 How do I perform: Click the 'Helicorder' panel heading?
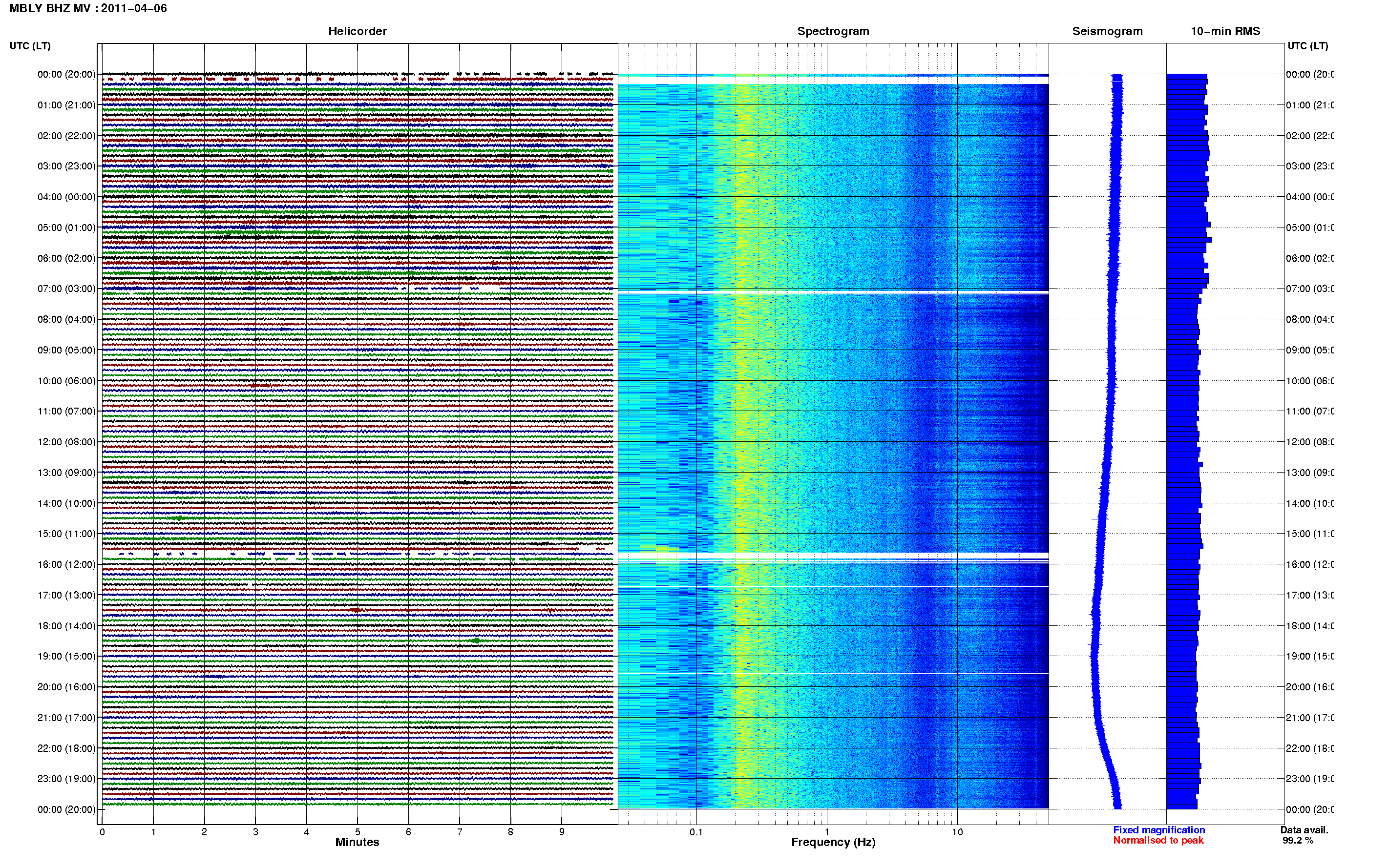pos(357,31)
